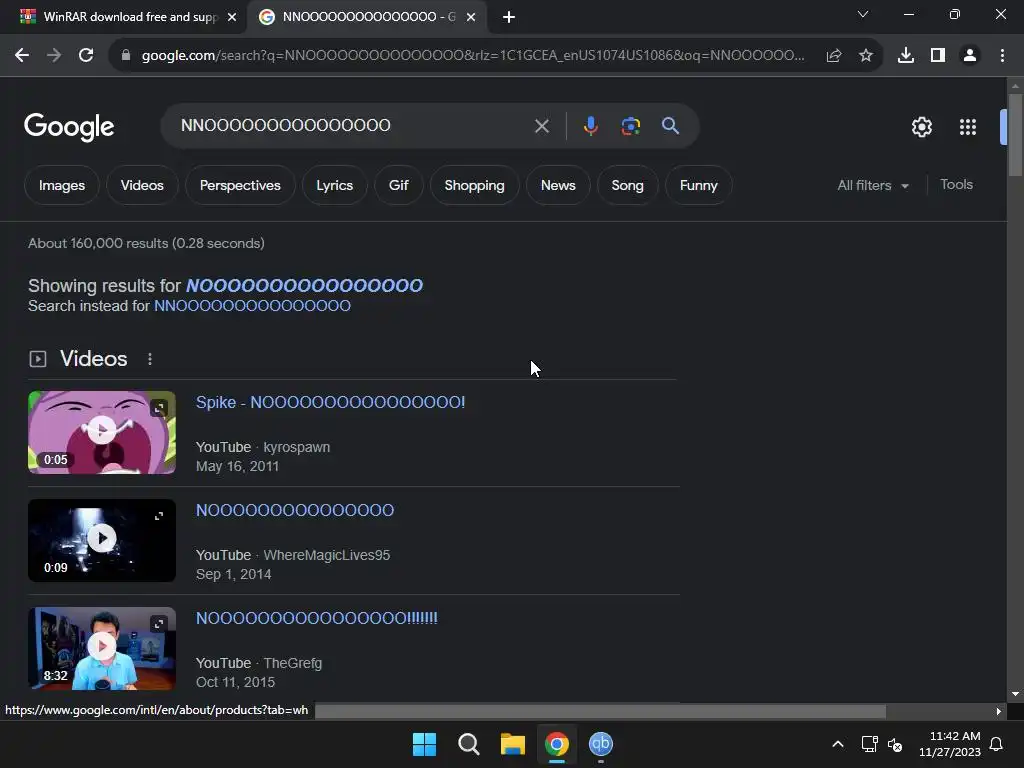Open the Videos section options menu
The width and height of the screenshot is (1024, 768).
(150, 359)
